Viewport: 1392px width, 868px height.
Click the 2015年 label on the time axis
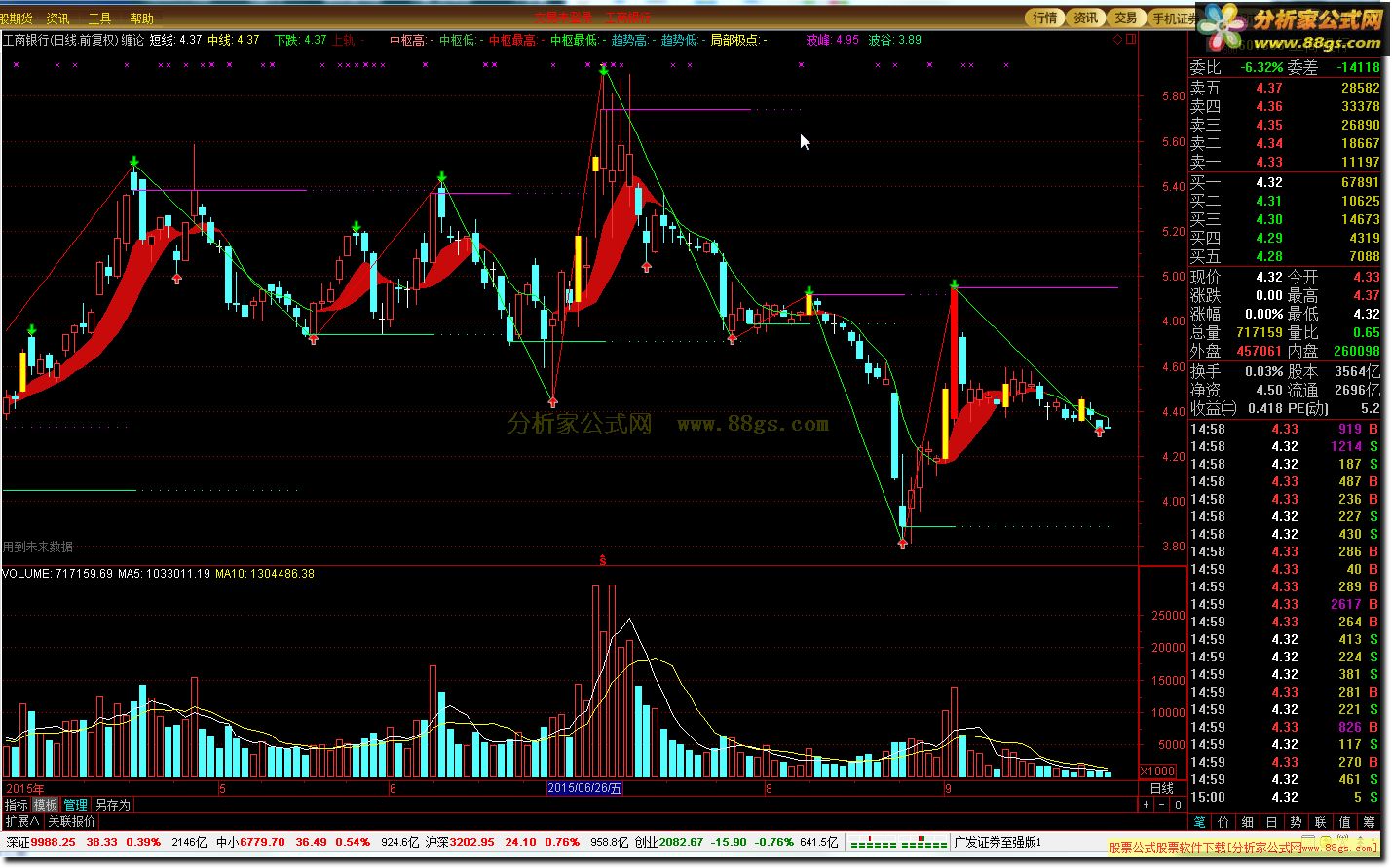[23, 788]
